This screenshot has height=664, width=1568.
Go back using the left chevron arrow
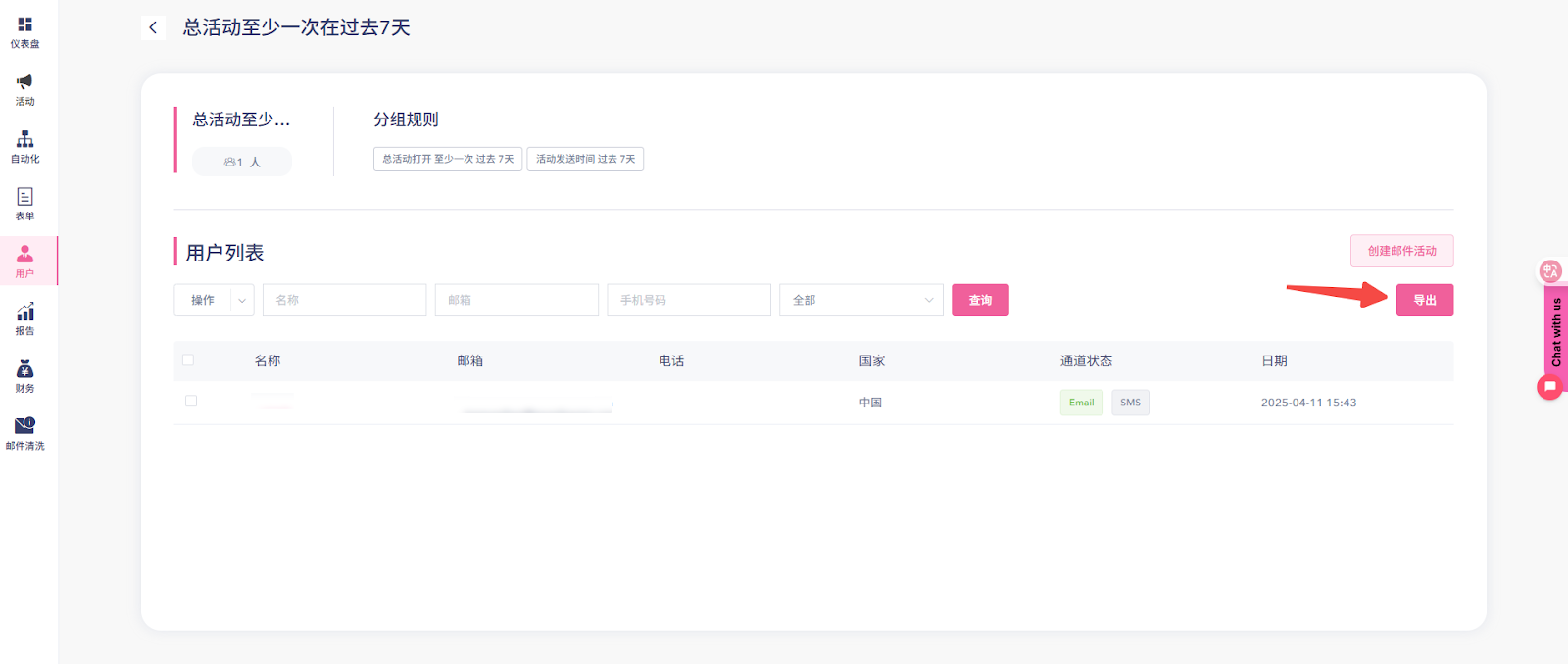click(153, 27)
